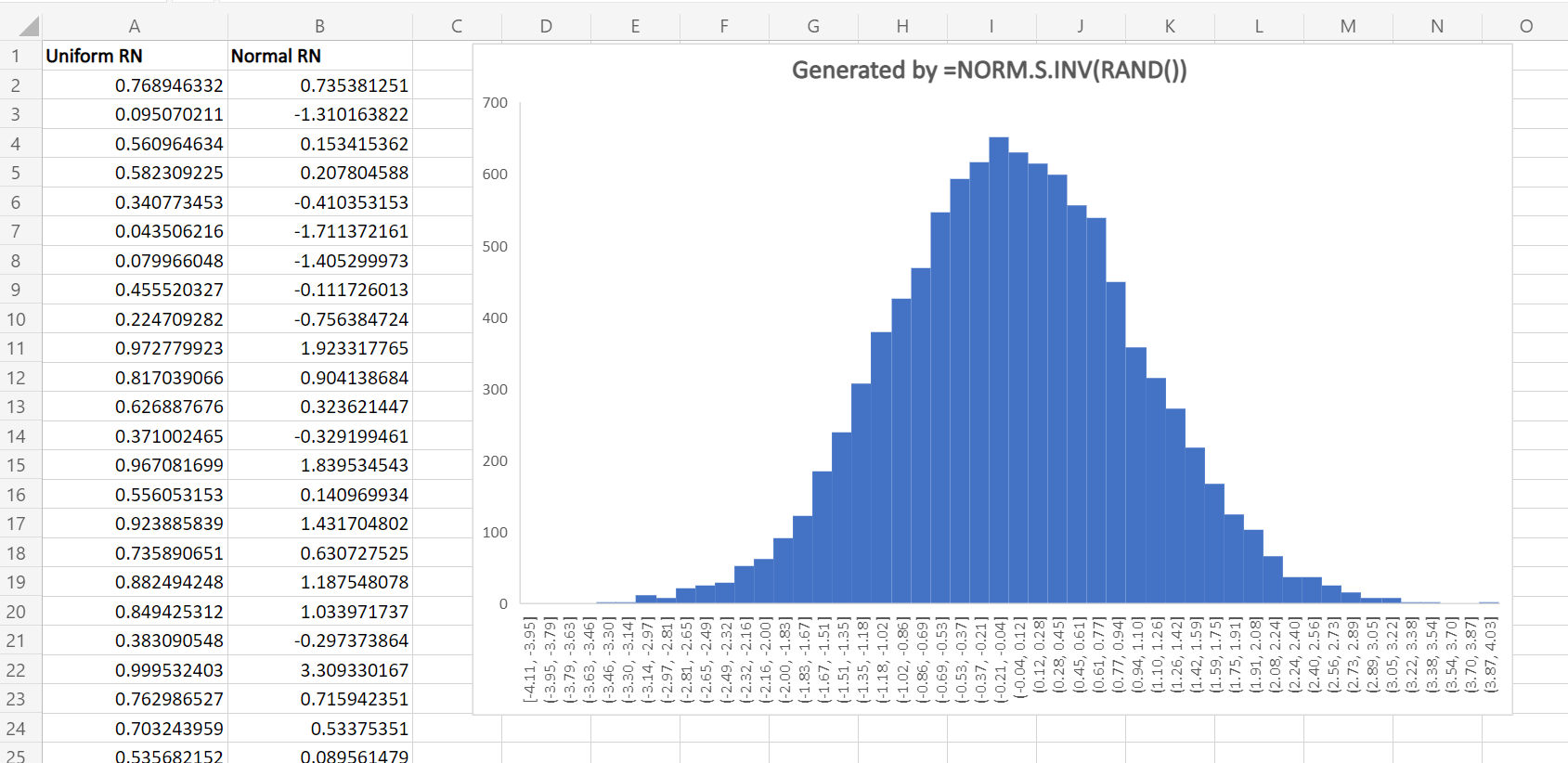Select cell with value 0.735381251
This screenshot has width=1568, height=763.
point(319,85)
